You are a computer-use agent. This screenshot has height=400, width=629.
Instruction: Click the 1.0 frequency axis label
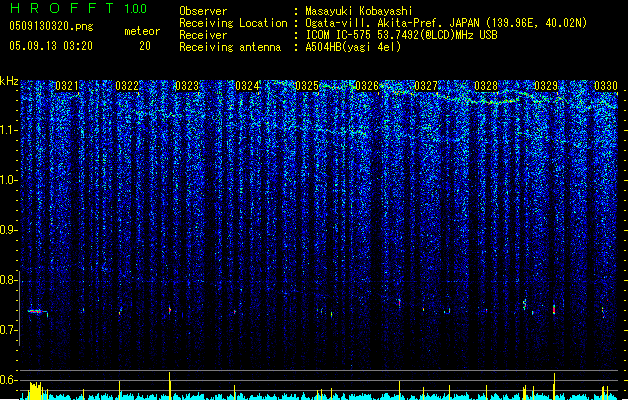9,180
